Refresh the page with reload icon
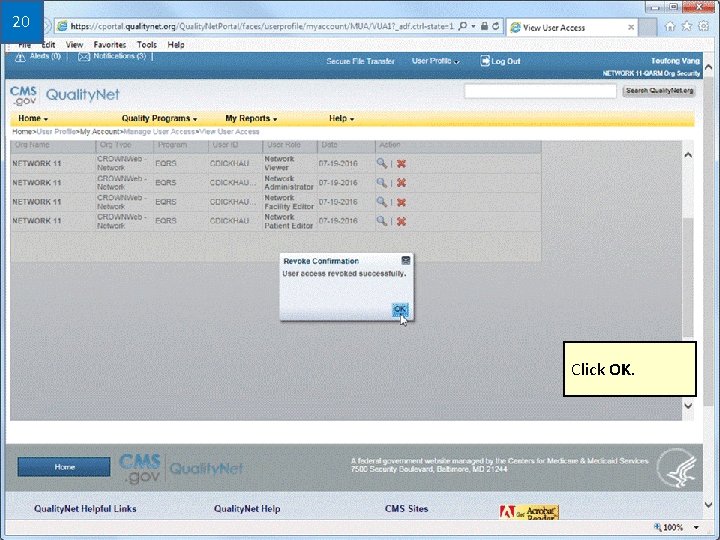 pyautogui.click(x=495, y=26)
